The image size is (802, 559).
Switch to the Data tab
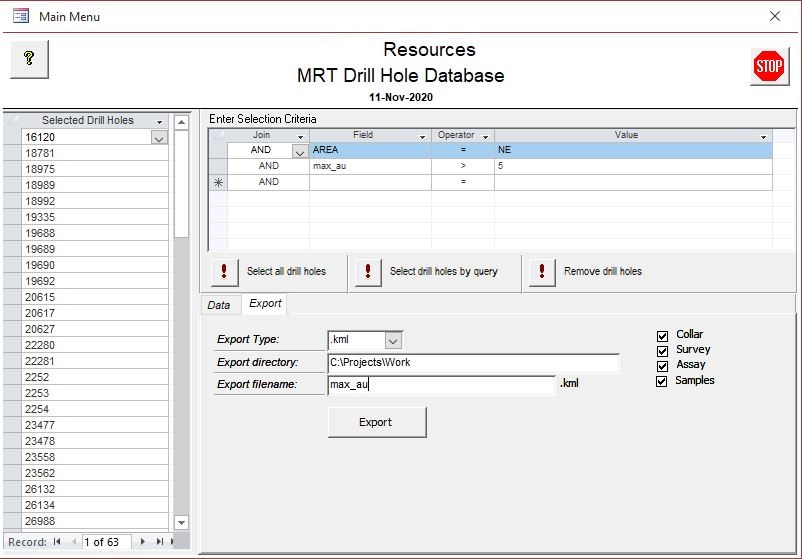tap(219, 305)
